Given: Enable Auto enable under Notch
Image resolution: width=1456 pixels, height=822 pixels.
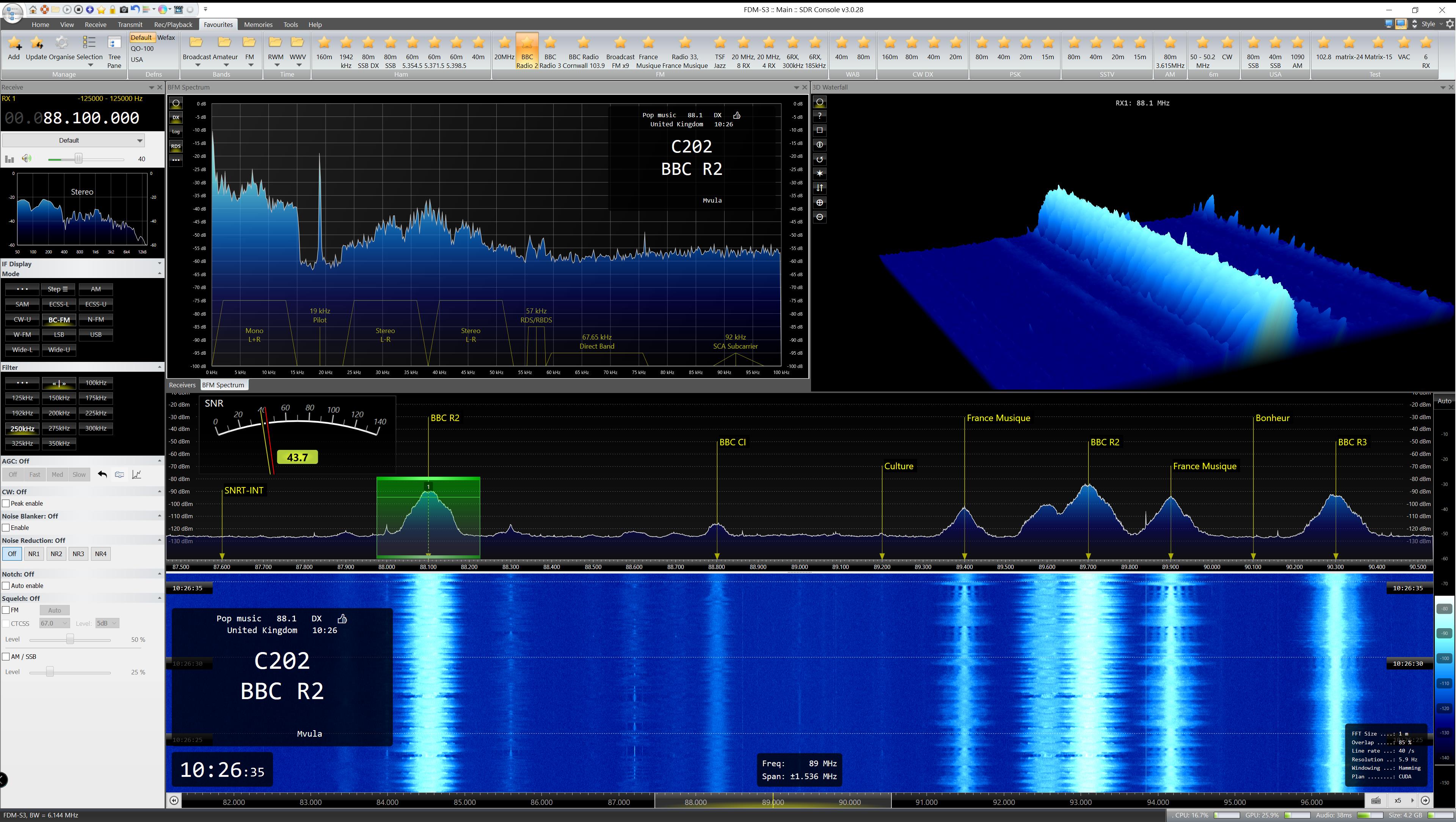Looking at the screenshot, I should (6, 586).
